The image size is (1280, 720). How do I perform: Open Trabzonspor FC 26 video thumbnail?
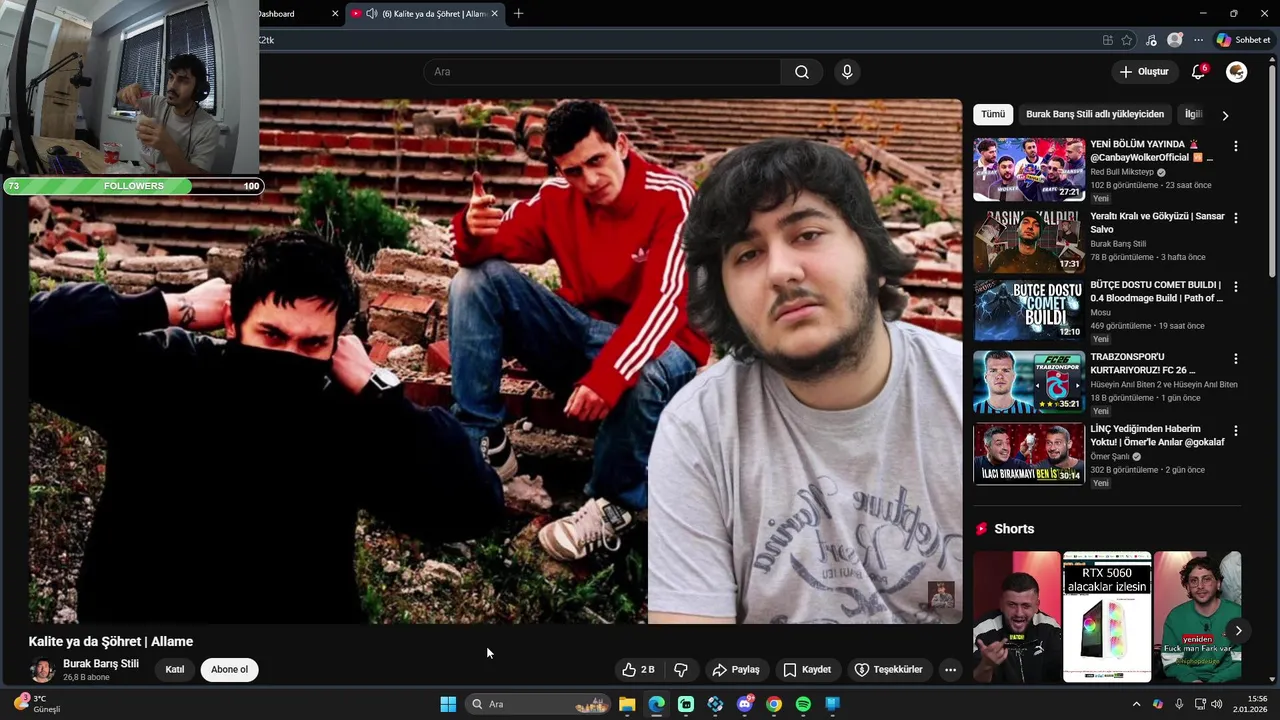pyautogui.click(x=1029, y=382)
